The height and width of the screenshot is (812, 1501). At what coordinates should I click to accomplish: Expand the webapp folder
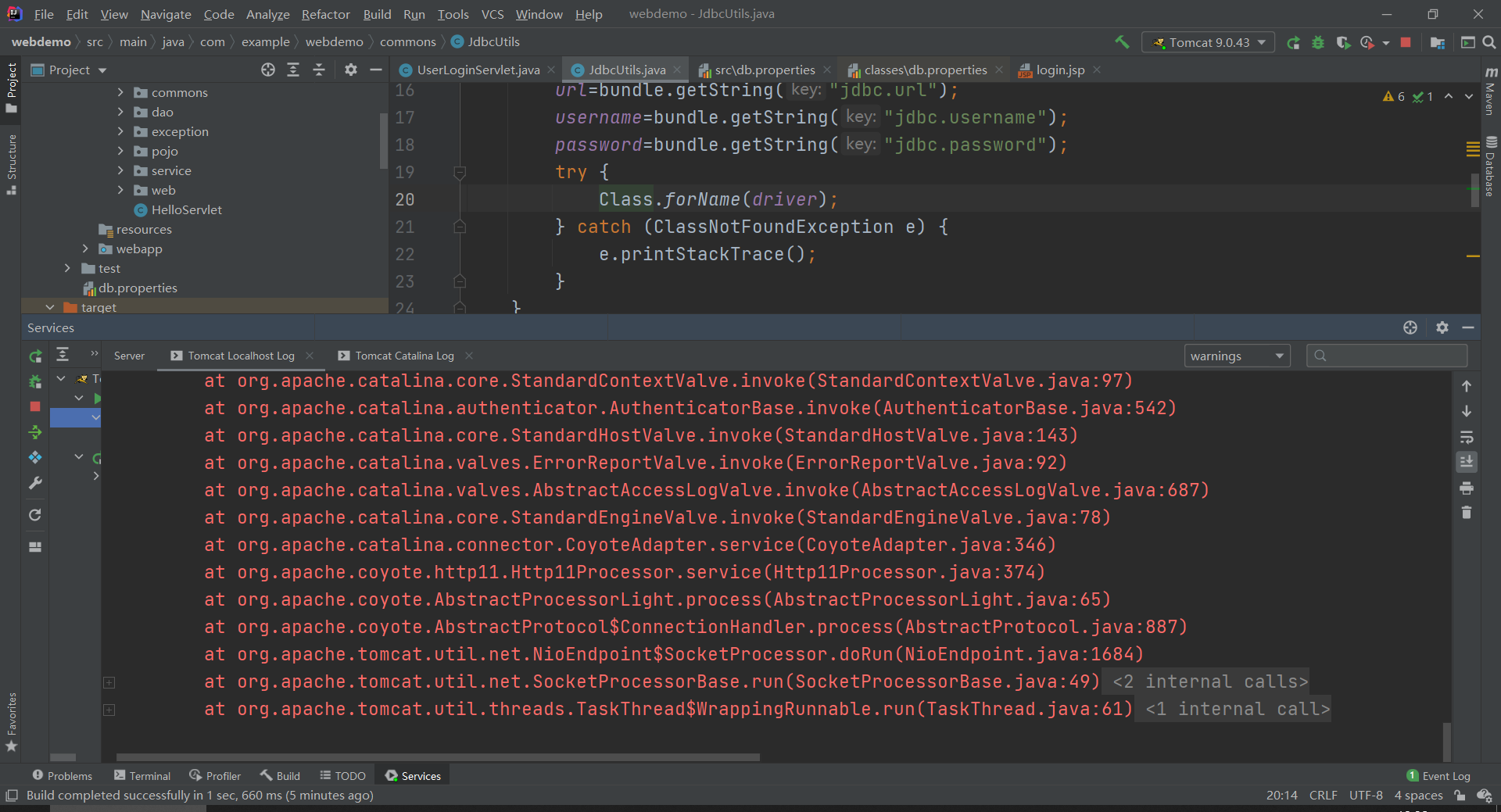tap(85, 249)
